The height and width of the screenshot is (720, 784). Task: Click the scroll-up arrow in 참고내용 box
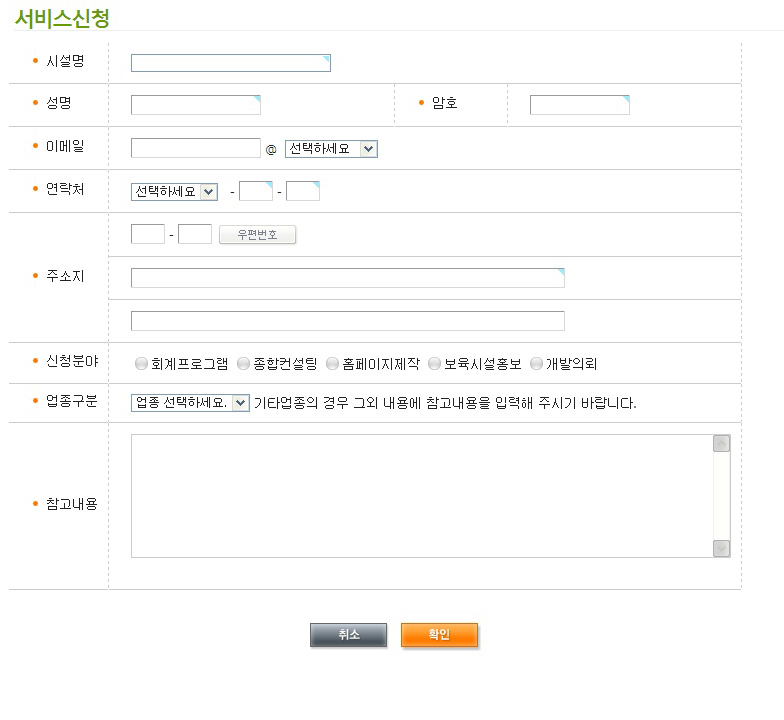click(721, 444)
